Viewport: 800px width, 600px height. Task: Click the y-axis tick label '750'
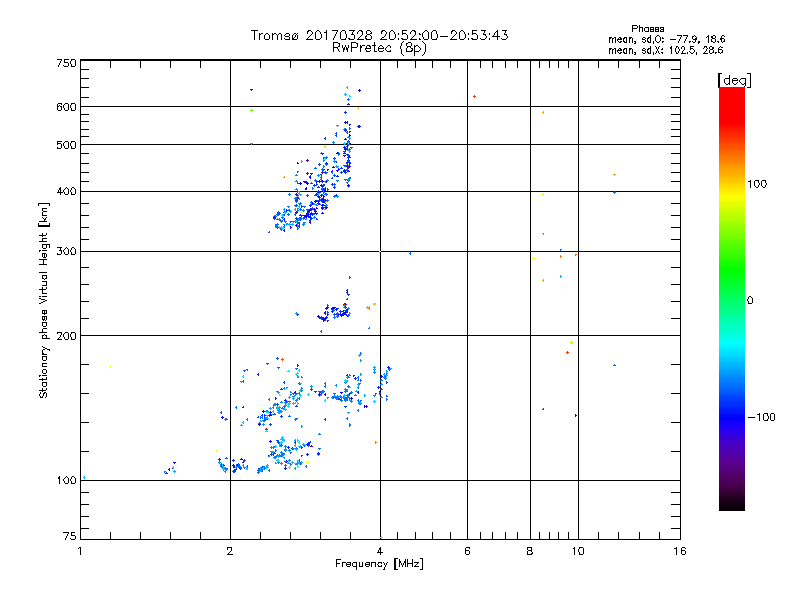(x=66, y=63)
